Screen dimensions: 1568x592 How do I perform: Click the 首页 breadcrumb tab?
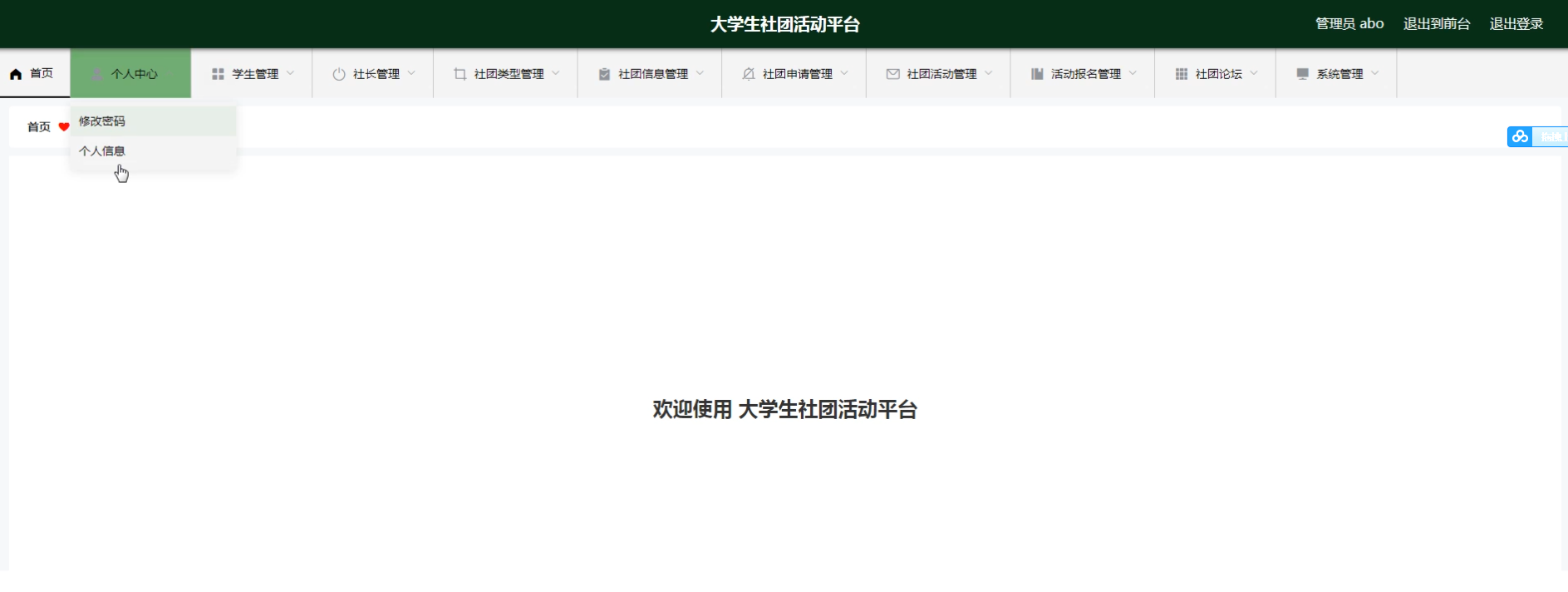(39, 127)
